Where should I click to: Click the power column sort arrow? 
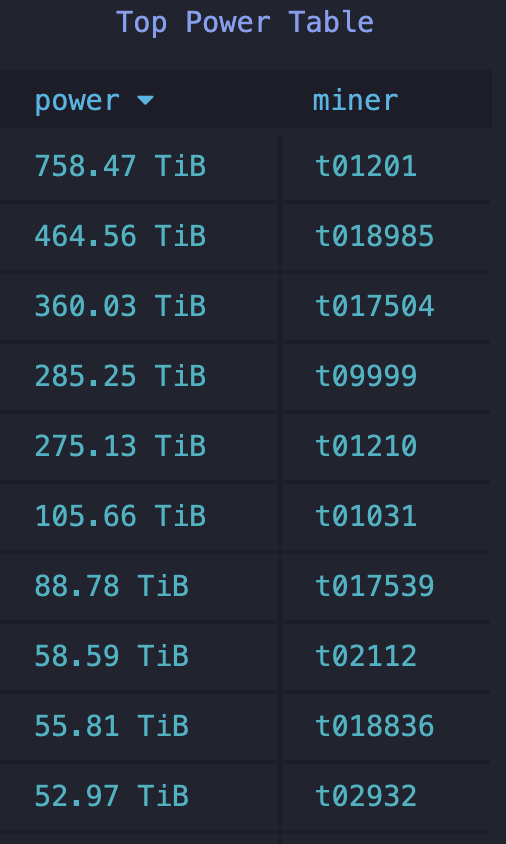(145, 100)
